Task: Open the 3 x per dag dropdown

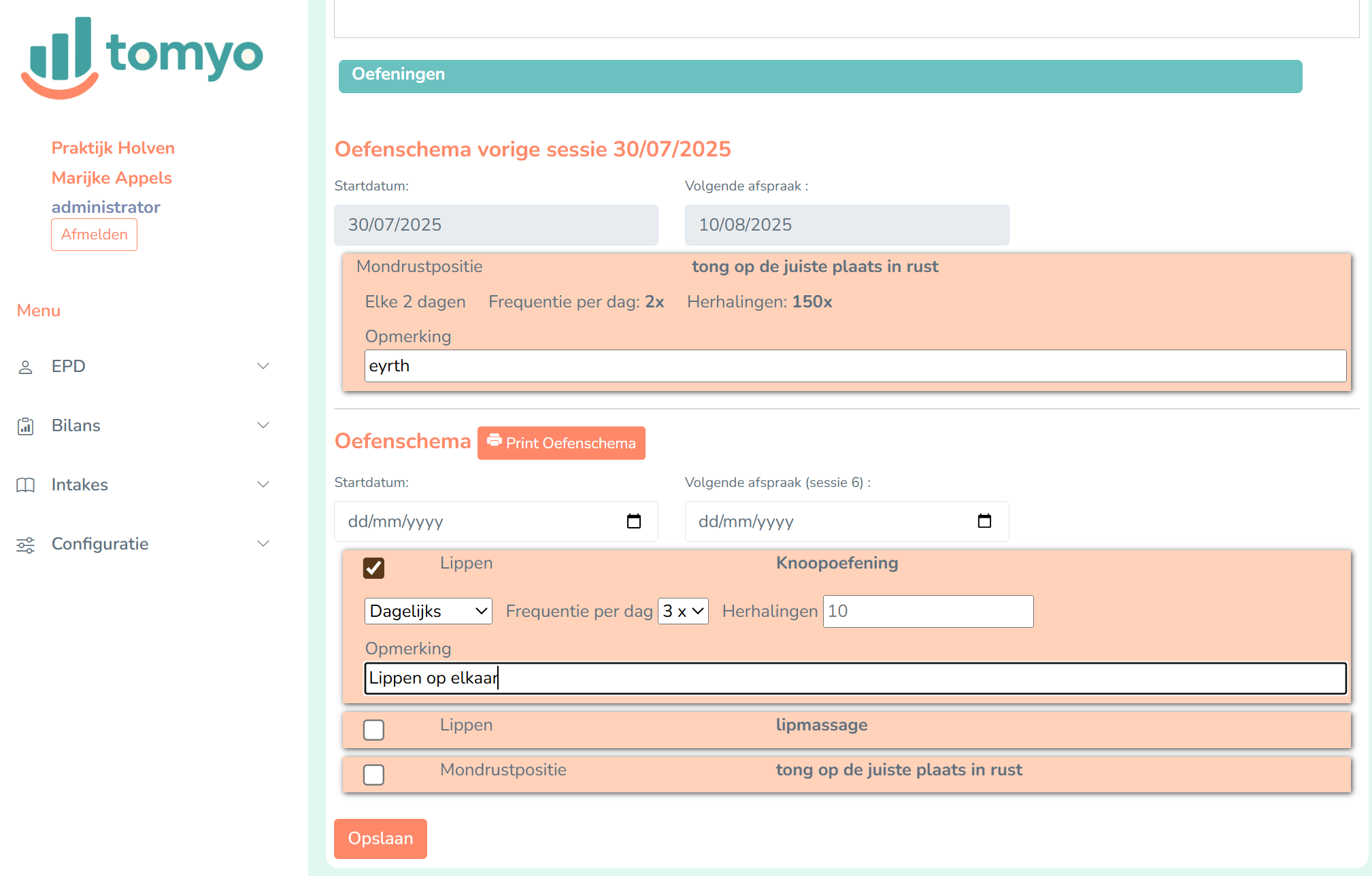Action: [682, 611]
